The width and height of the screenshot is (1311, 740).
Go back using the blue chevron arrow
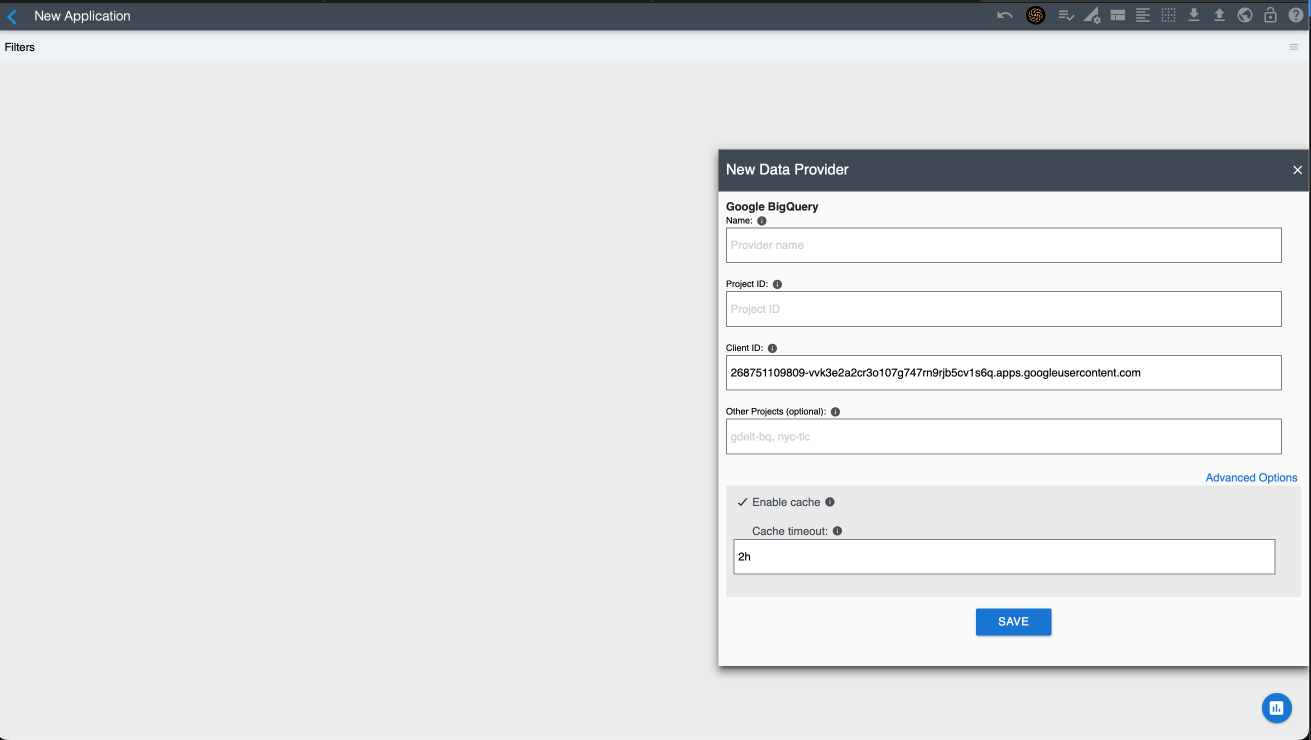click(12, 16)
